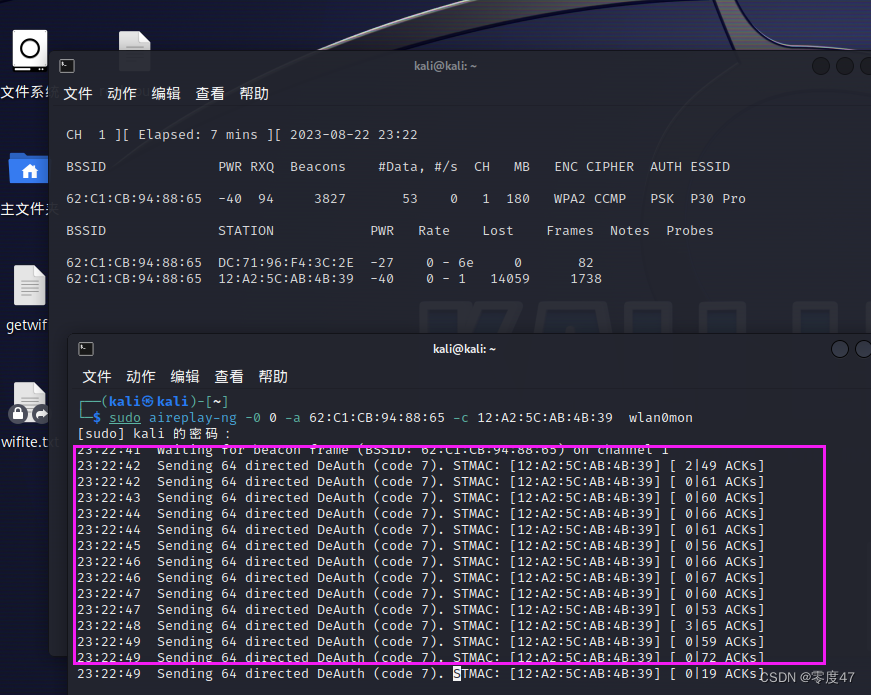Open 动作 menu in back terminal window

[122, 94]
